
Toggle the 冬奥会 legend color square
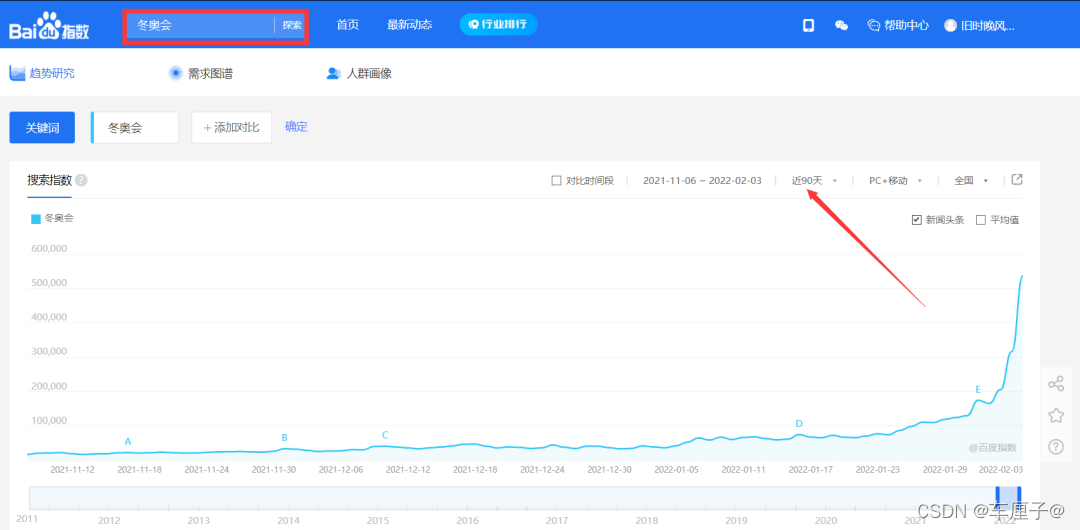pos(36,218)
